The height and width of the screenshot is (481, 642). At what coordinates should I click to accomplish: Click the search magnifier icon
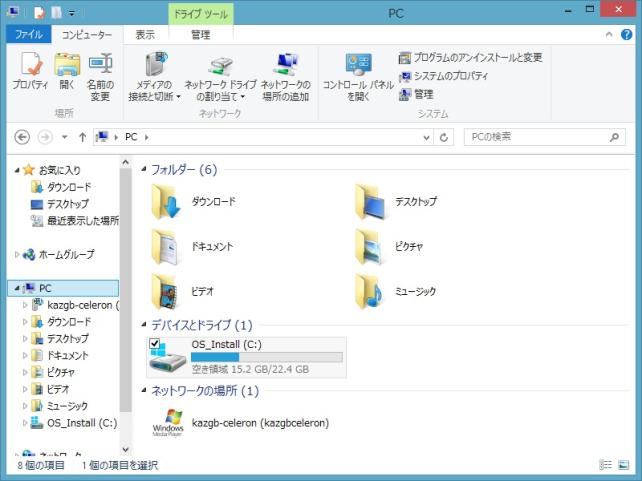(x=614, y=138)
